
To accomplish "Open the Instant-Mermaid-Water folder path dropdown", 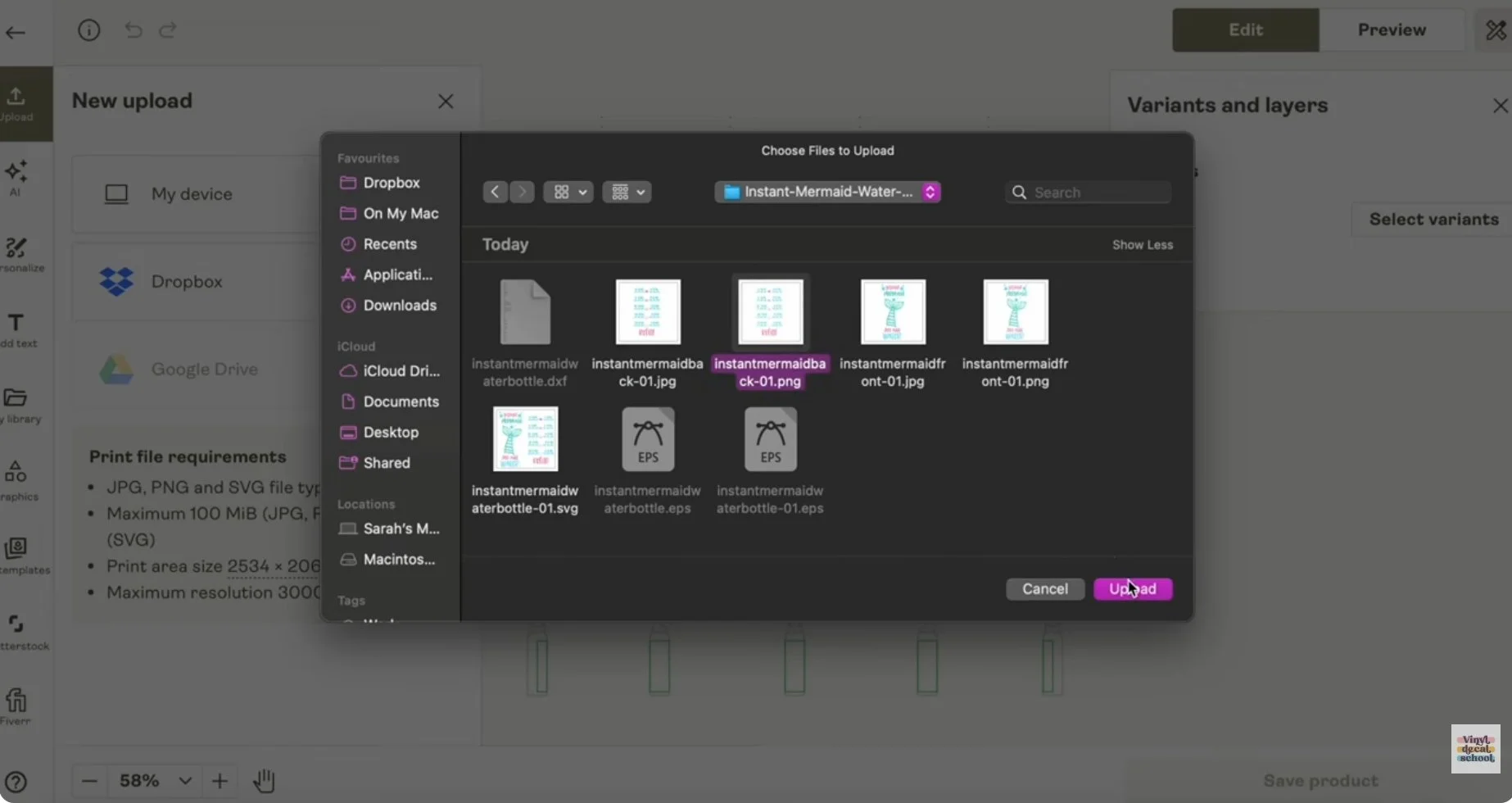I will point(827,192).
